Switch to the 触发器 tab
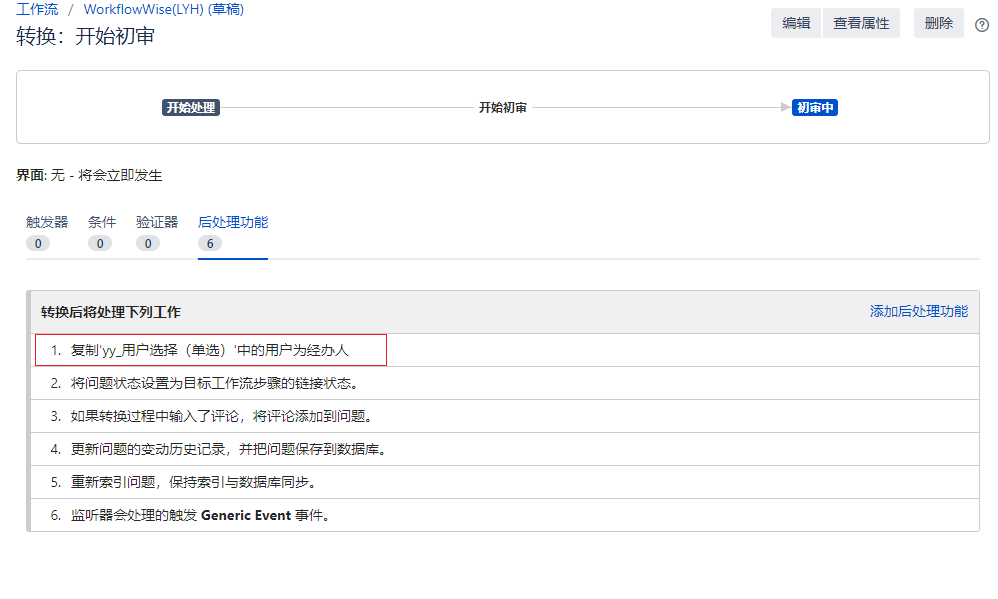Screen dimensions: 998x599 (47, 222)
